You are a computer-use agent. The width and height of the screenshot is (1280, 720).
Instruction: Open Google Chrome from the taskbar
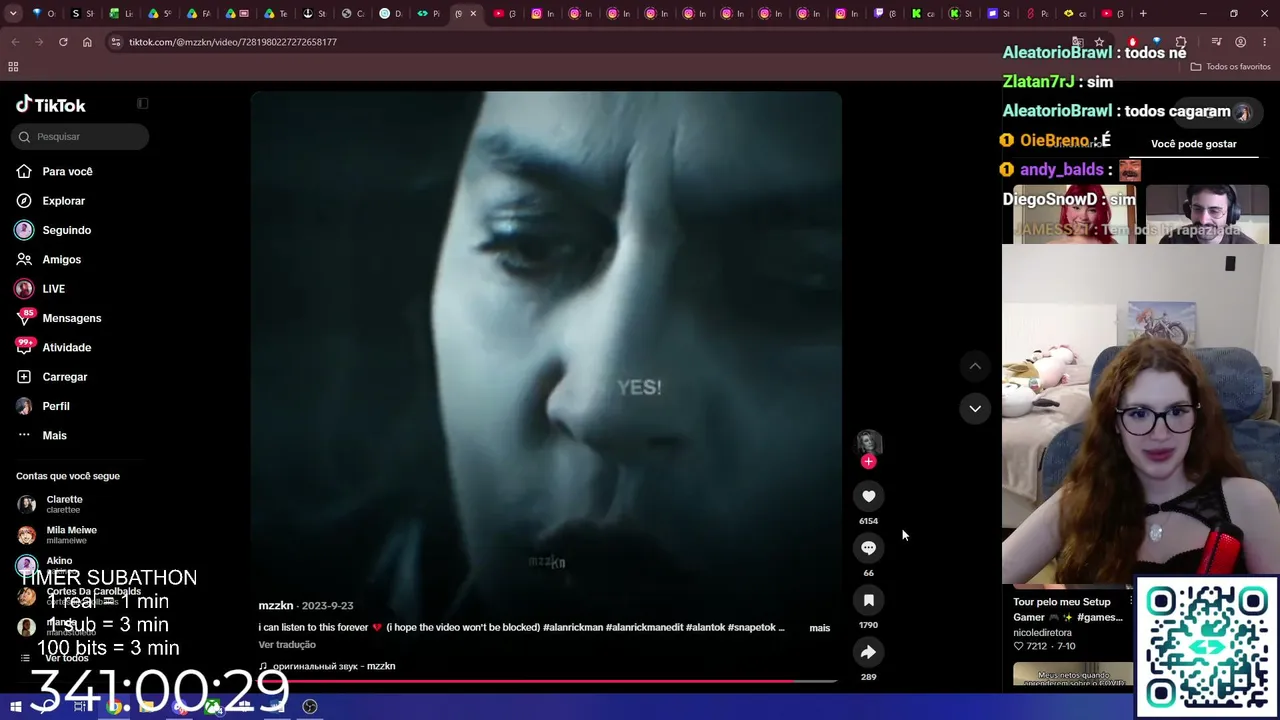click(x=115, y=707)
